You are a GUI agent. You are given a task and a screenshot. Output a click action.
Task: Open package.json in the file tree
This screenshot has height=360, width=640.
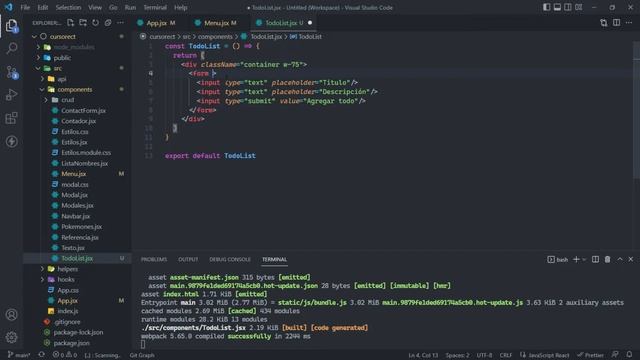71,343
